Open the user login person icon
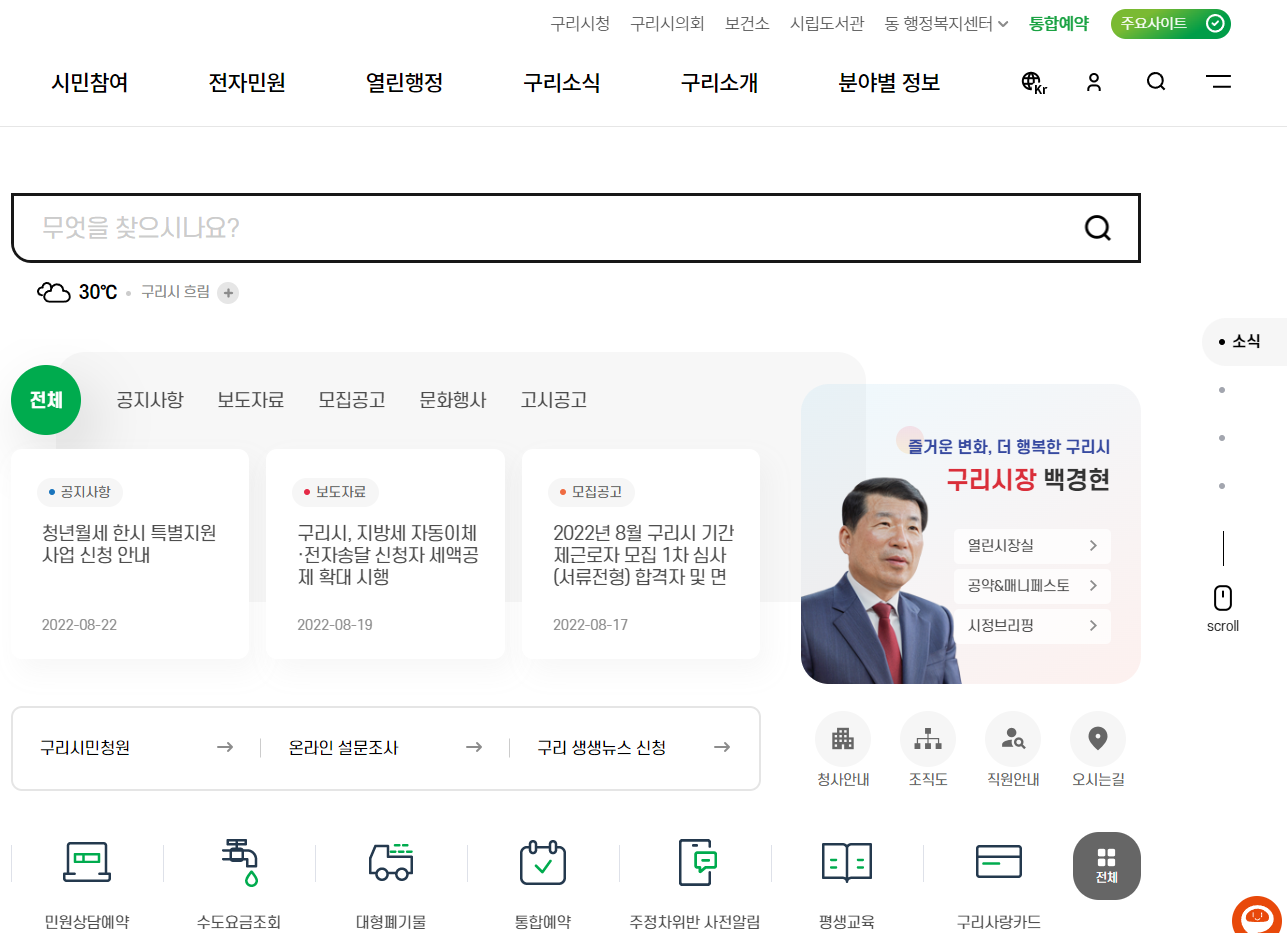Viewport: 1287px width, 933px height. [1094, 83]
